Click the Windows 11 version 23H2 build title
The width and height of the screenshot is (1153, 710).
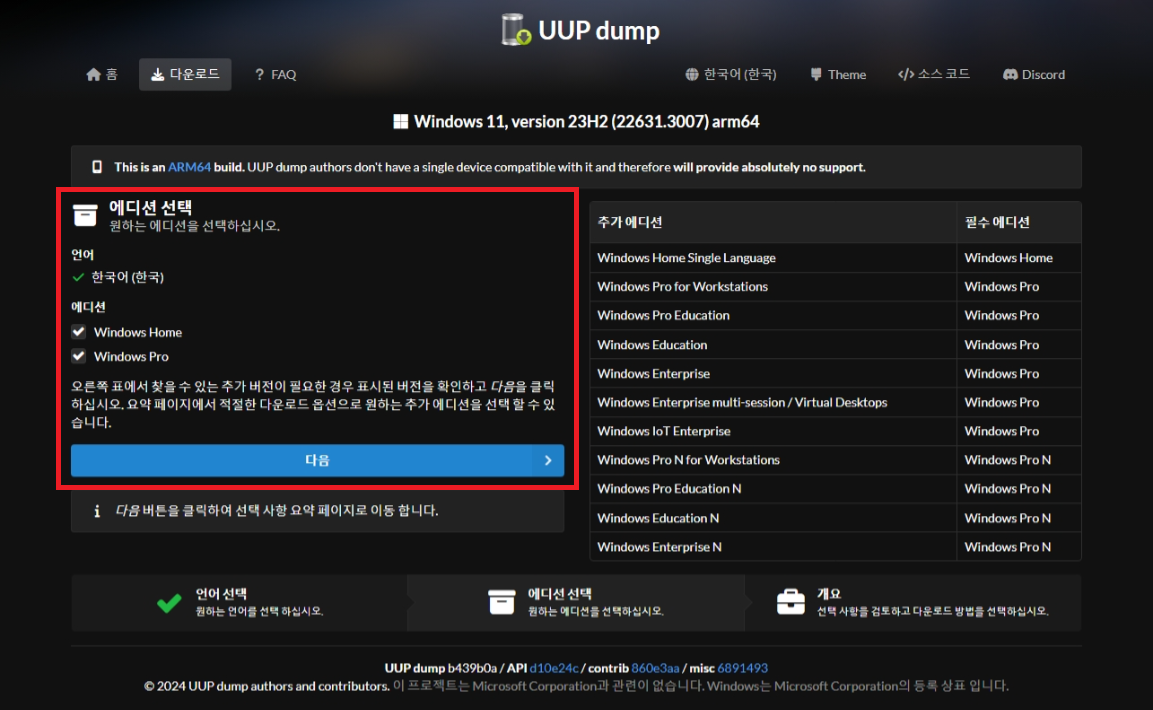pyautogui.click(x=586, y=121)
